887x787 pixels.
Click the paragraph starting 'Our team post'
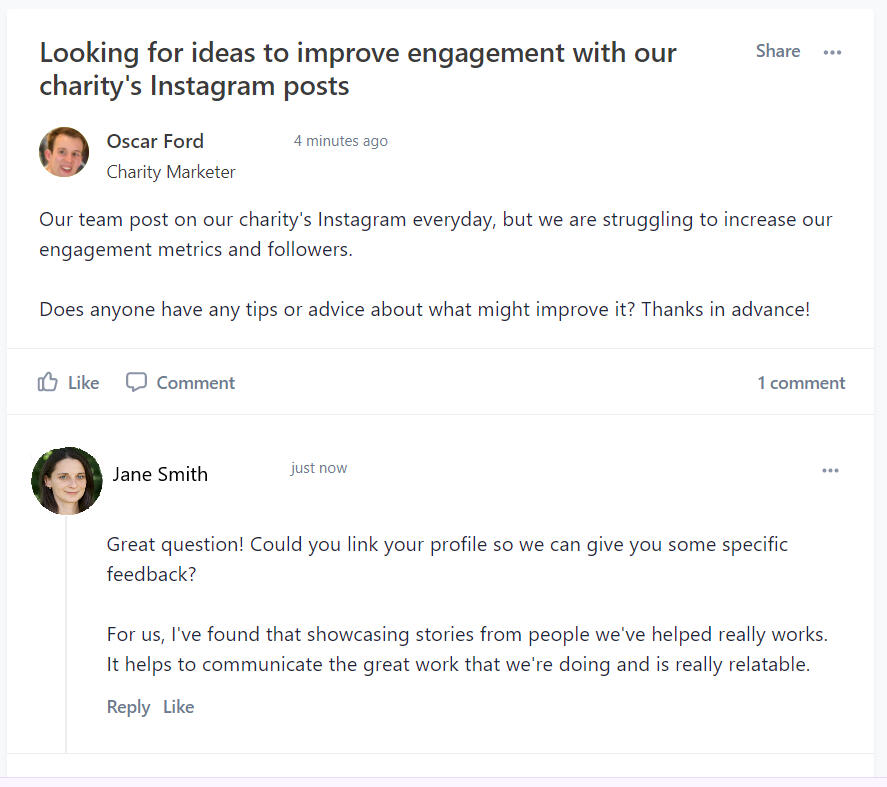coord(435,234)
